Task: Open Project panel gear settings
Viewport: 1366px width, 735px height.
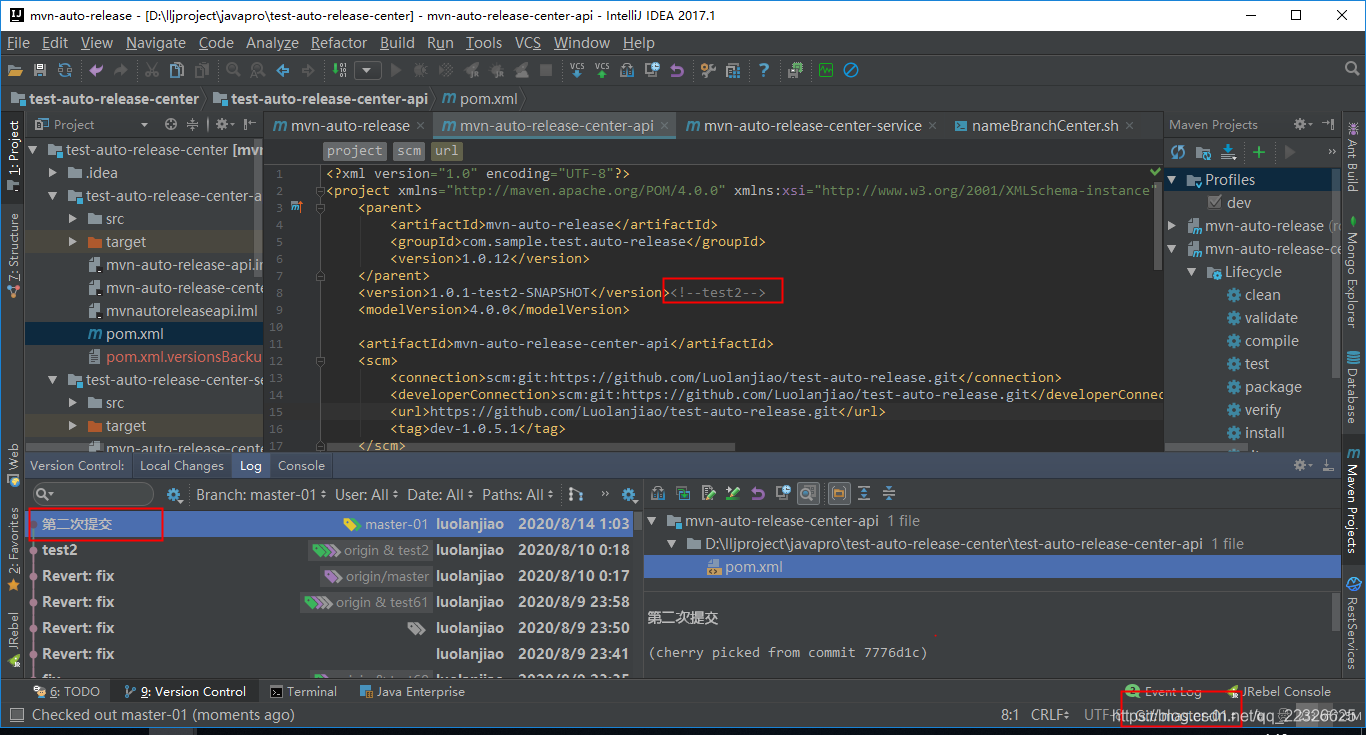Action: coord(223,125)
